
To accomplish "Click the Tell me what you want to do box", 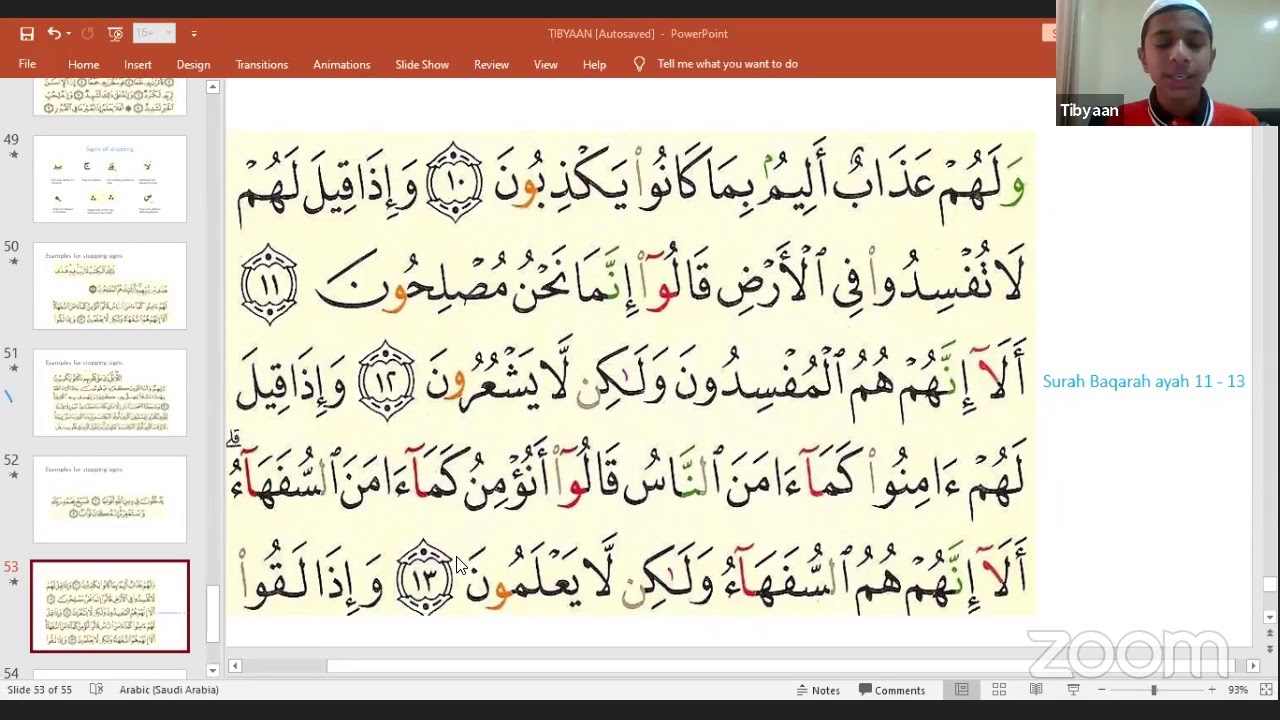I will coord(727,64).
